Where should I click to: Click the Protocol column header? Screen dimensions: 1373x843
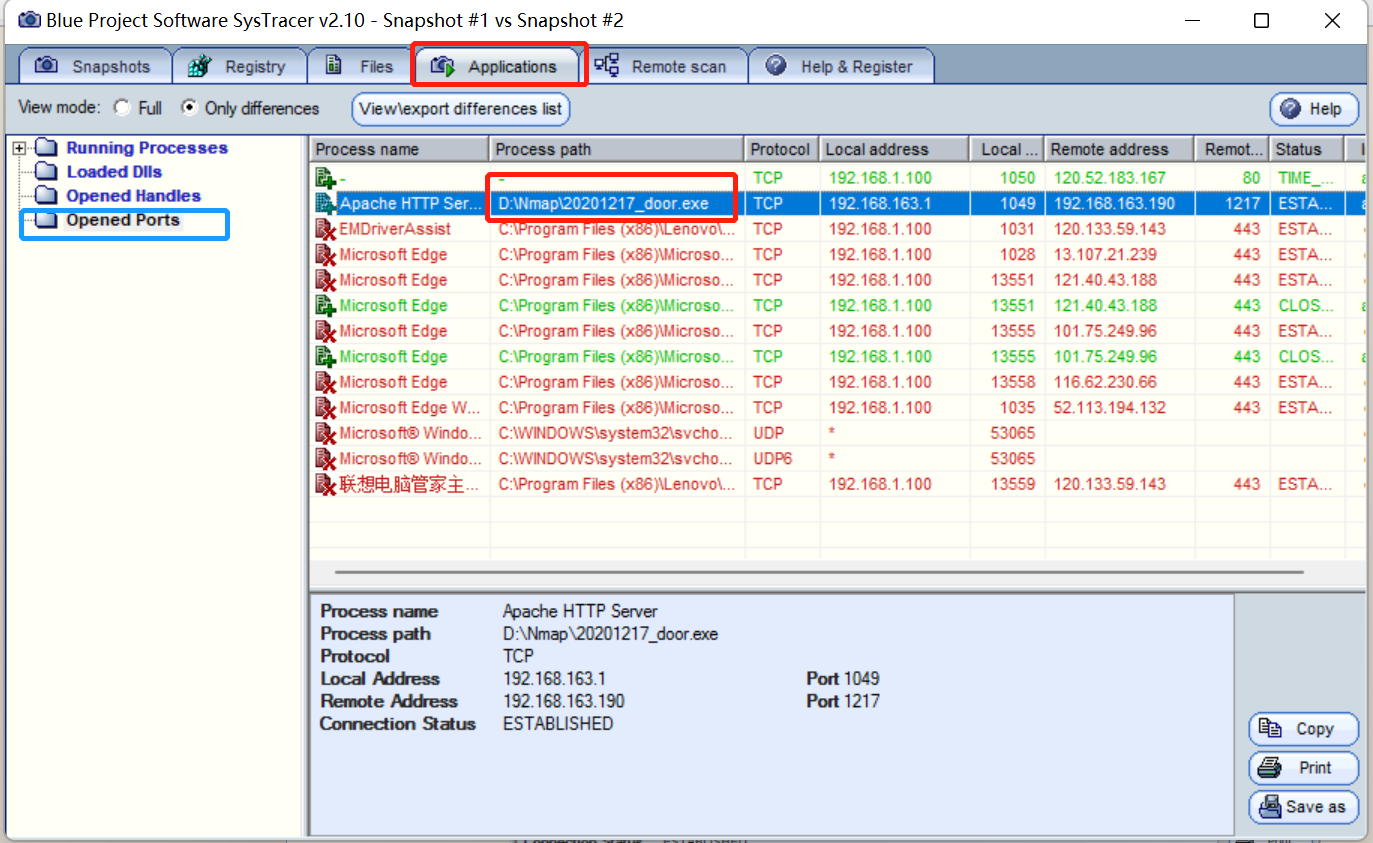point(781,149)
